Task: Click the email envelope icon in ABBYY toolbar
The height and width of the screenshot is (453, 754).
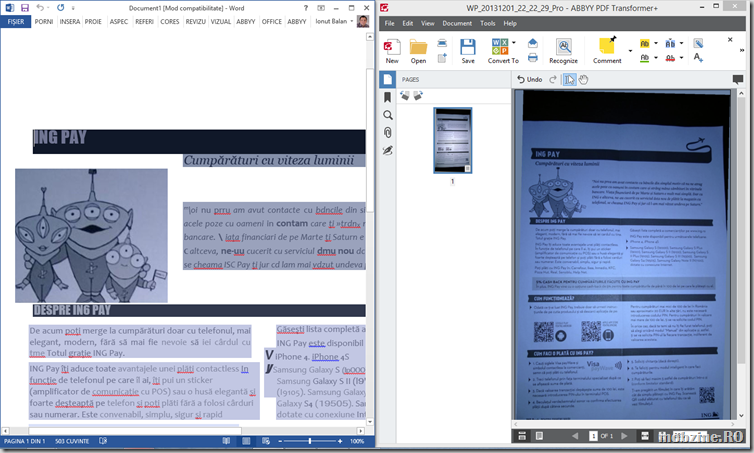Action: tap(532, 43)
